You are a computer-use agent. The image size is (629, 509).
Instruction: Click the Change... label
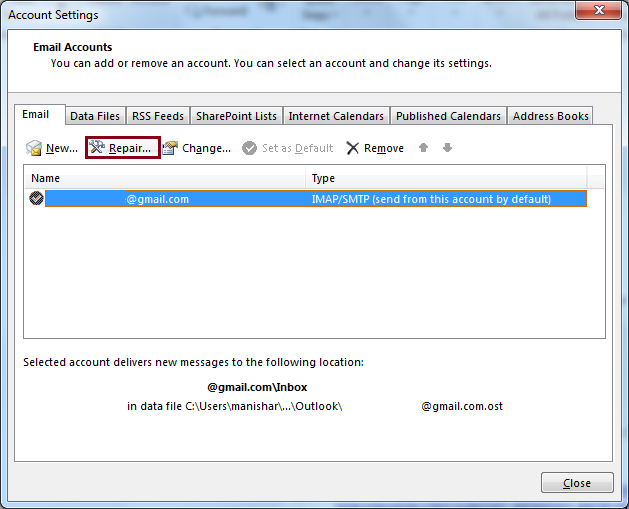click(x=206, y=148)
